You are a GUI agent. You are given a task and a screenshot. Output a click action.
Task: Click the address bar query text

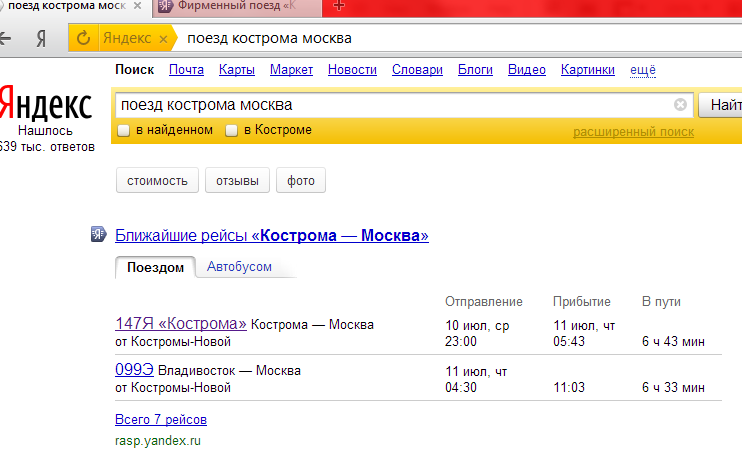[x=269, y=38]
